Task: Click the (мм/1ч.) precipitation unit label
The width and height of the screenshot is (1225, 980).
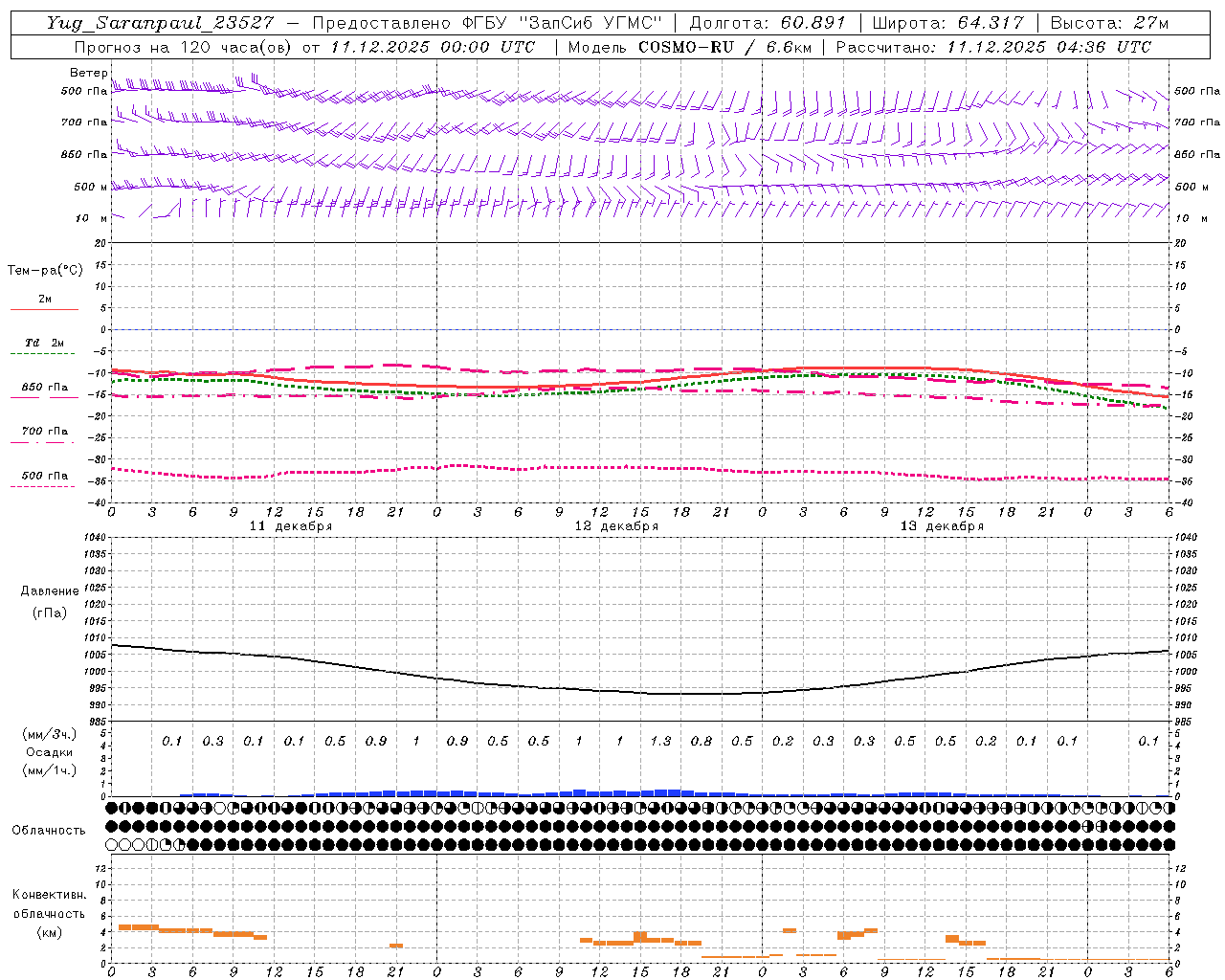Action: point(50,770)
